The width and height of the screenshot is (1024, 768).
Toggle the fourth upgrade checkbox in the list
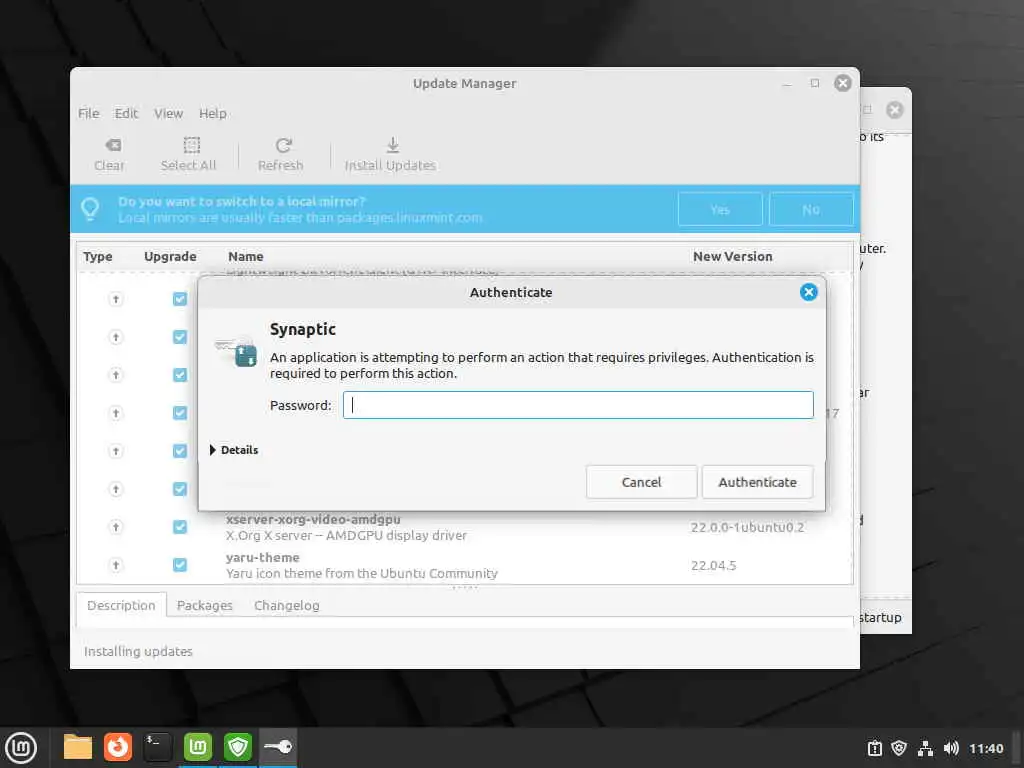(x=180, y=413)
